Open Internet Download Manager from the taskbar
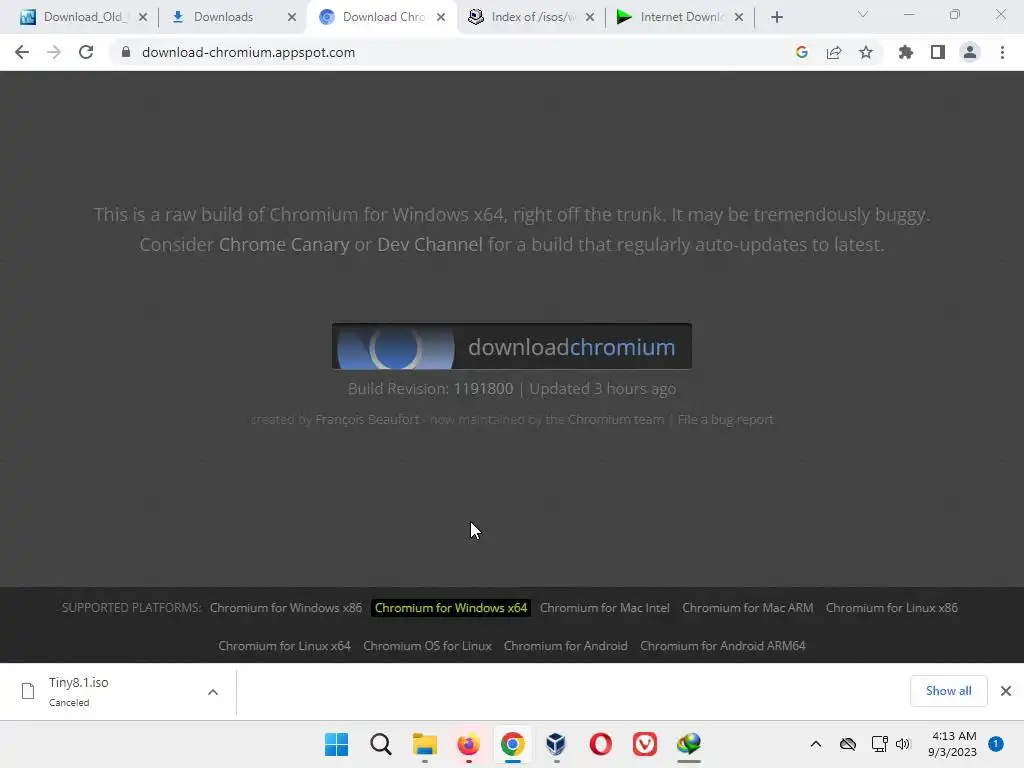The width and height of the screenshot is (1024, 768). (x=689, y=744)
